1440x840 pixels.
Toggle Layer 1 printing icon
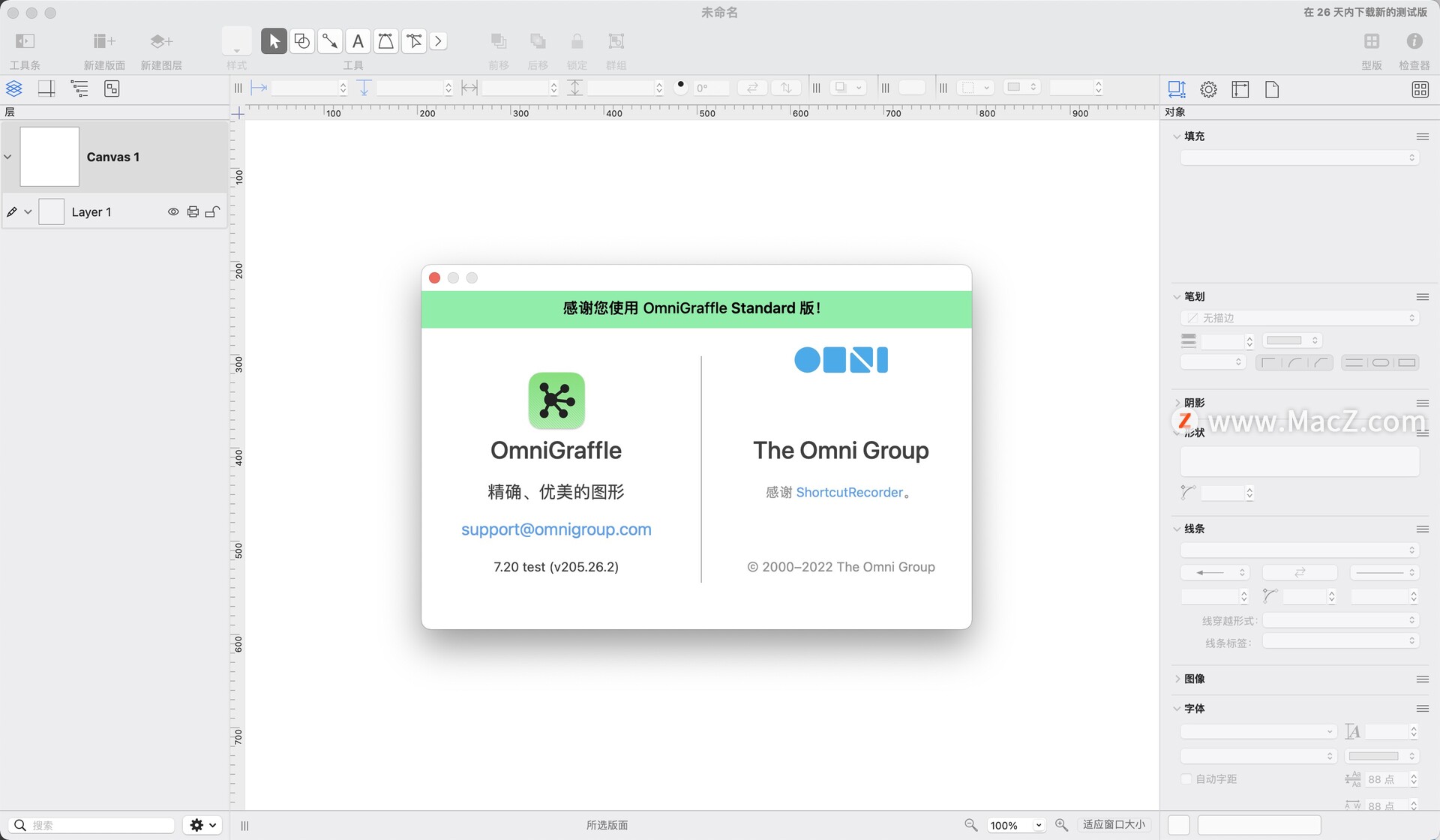[x=193, y=211]
